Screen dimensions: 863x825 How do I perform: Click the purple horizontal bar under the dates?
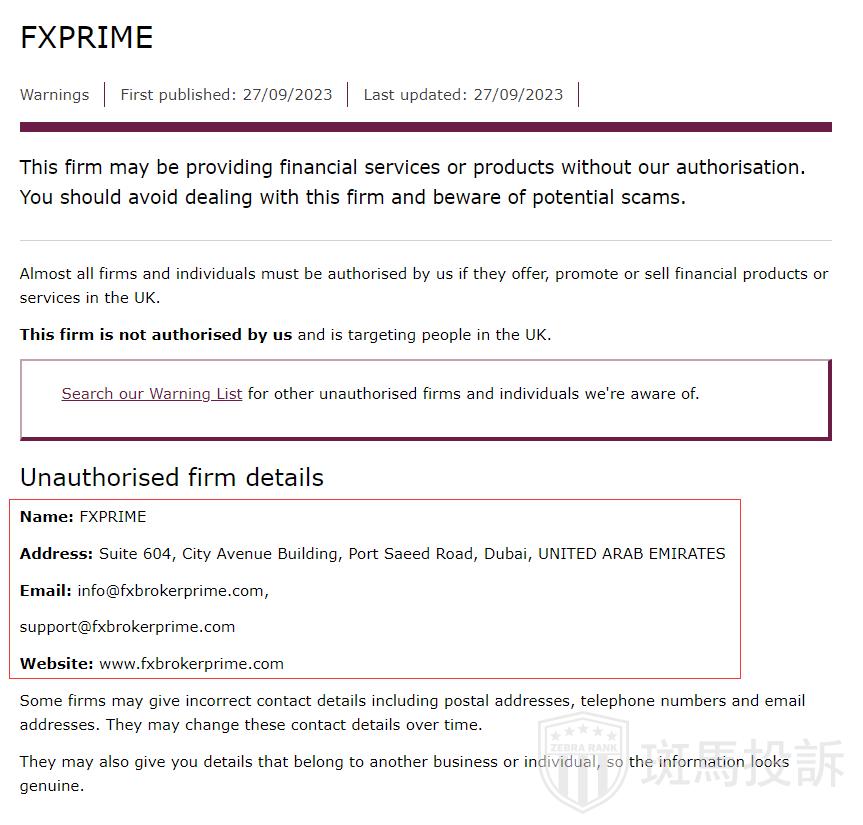(x=426, y=127)
